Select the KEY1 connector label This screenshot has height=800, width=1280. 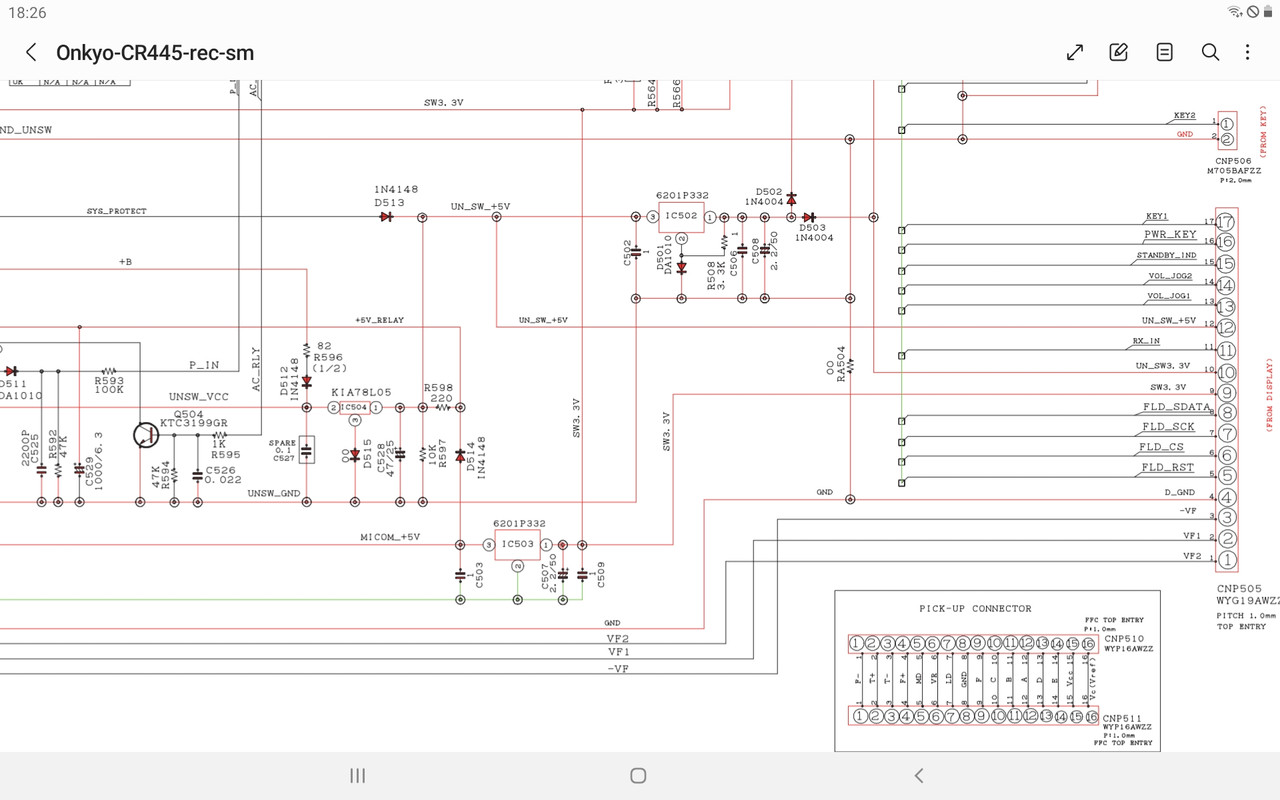[x=1157, y=216]
